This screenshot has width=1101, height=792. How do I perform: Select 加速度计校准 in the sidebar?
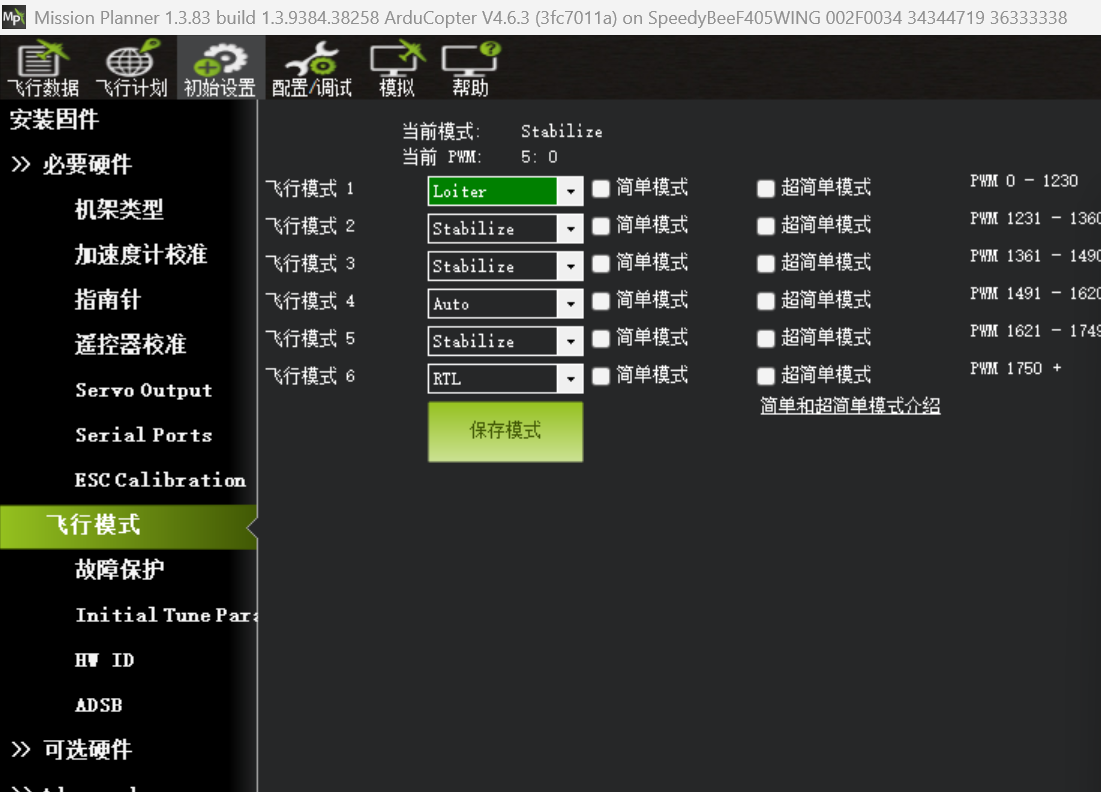click(141, 254)
